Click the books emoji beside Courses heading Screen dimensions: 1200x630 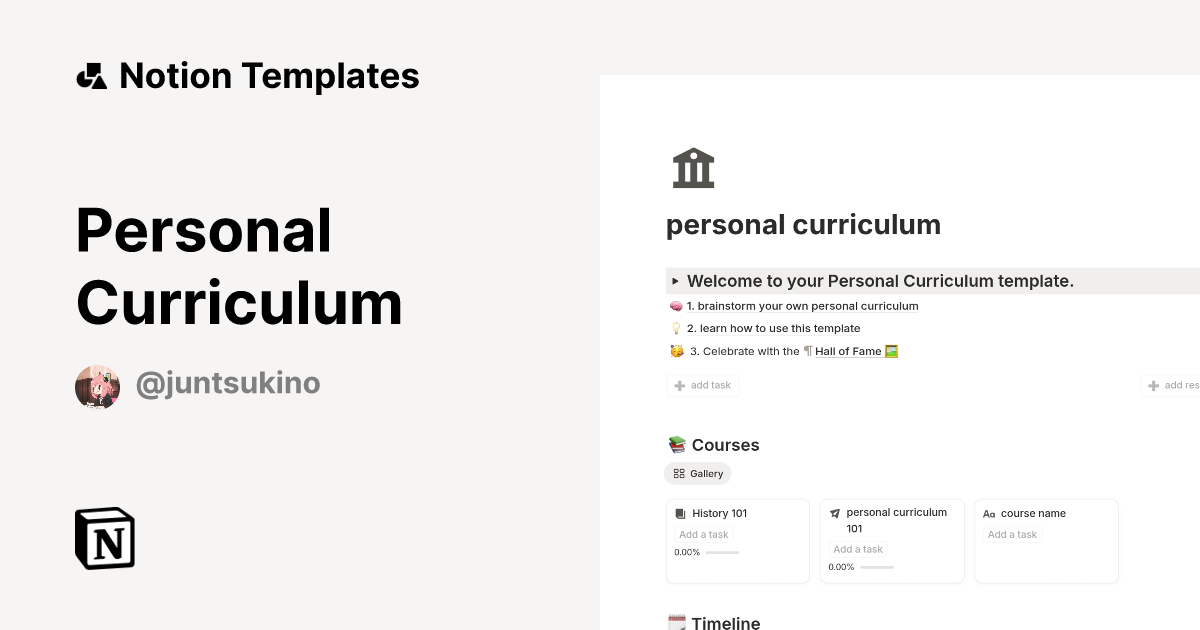click(677, 444)
